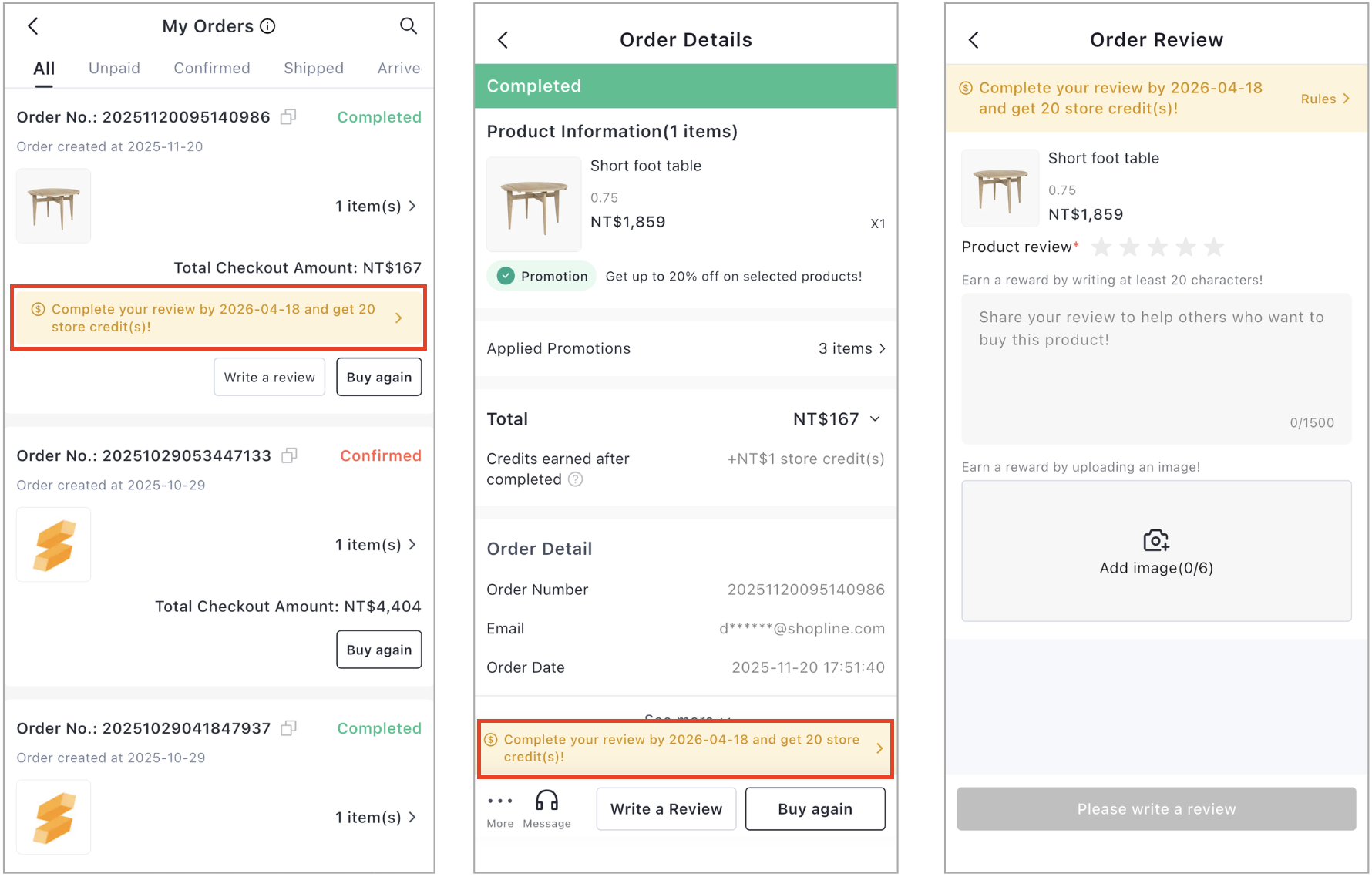
Task: Tap coin icon in Order Review banner
Action: pos(965,88)
